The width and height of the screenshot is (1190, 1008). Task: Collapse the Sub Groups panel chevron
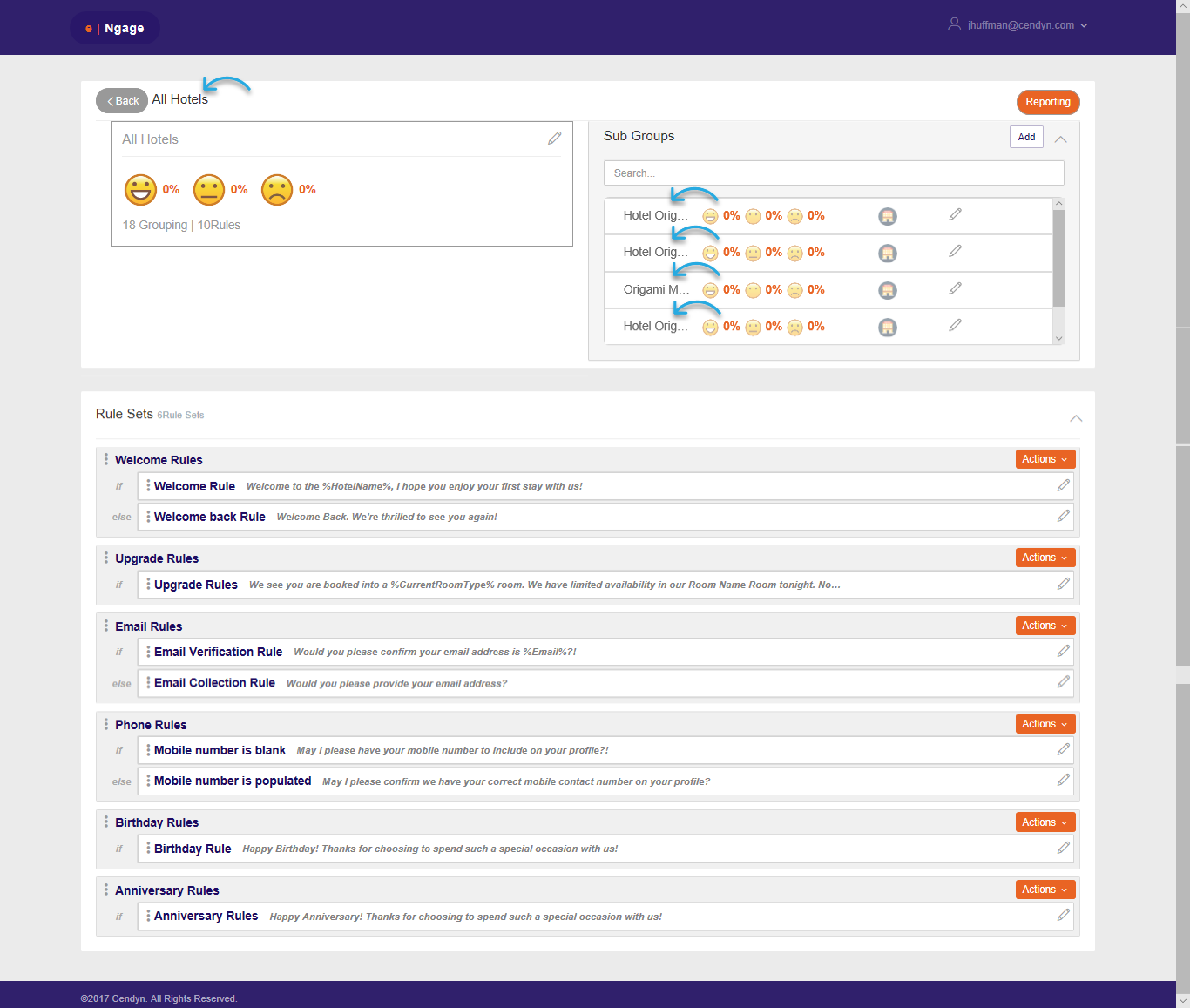pos(1060,139)
